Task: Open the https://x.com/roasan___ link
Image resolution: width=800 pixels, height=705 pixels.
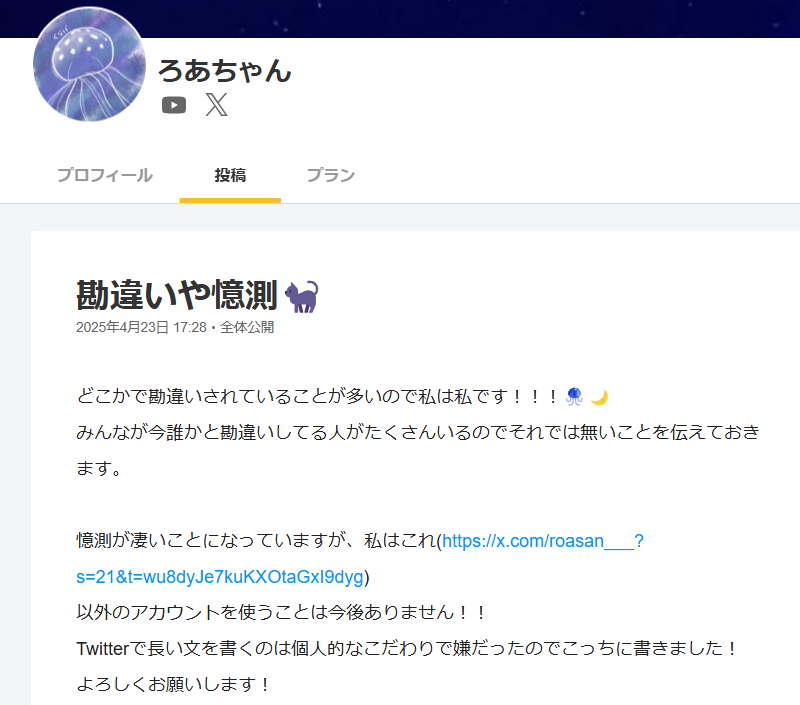Action: click(x=543, y=541)
